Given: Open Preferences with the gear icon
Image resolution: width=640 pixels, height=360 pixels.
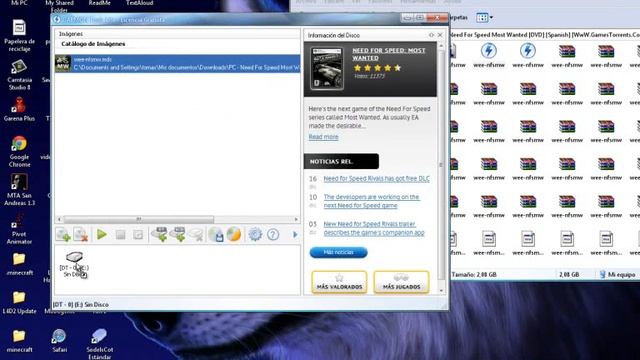Looking at the screenshot, I should coord(255,234).
